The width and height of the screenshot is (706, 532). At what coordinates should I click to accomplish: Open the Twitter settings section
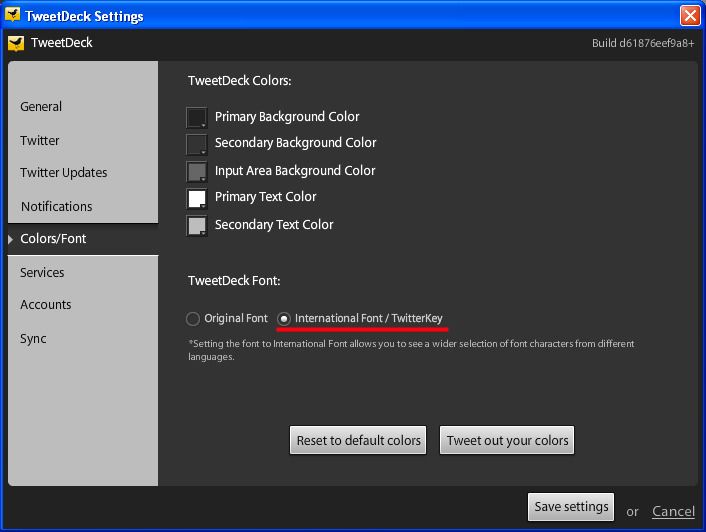point(40,140)
